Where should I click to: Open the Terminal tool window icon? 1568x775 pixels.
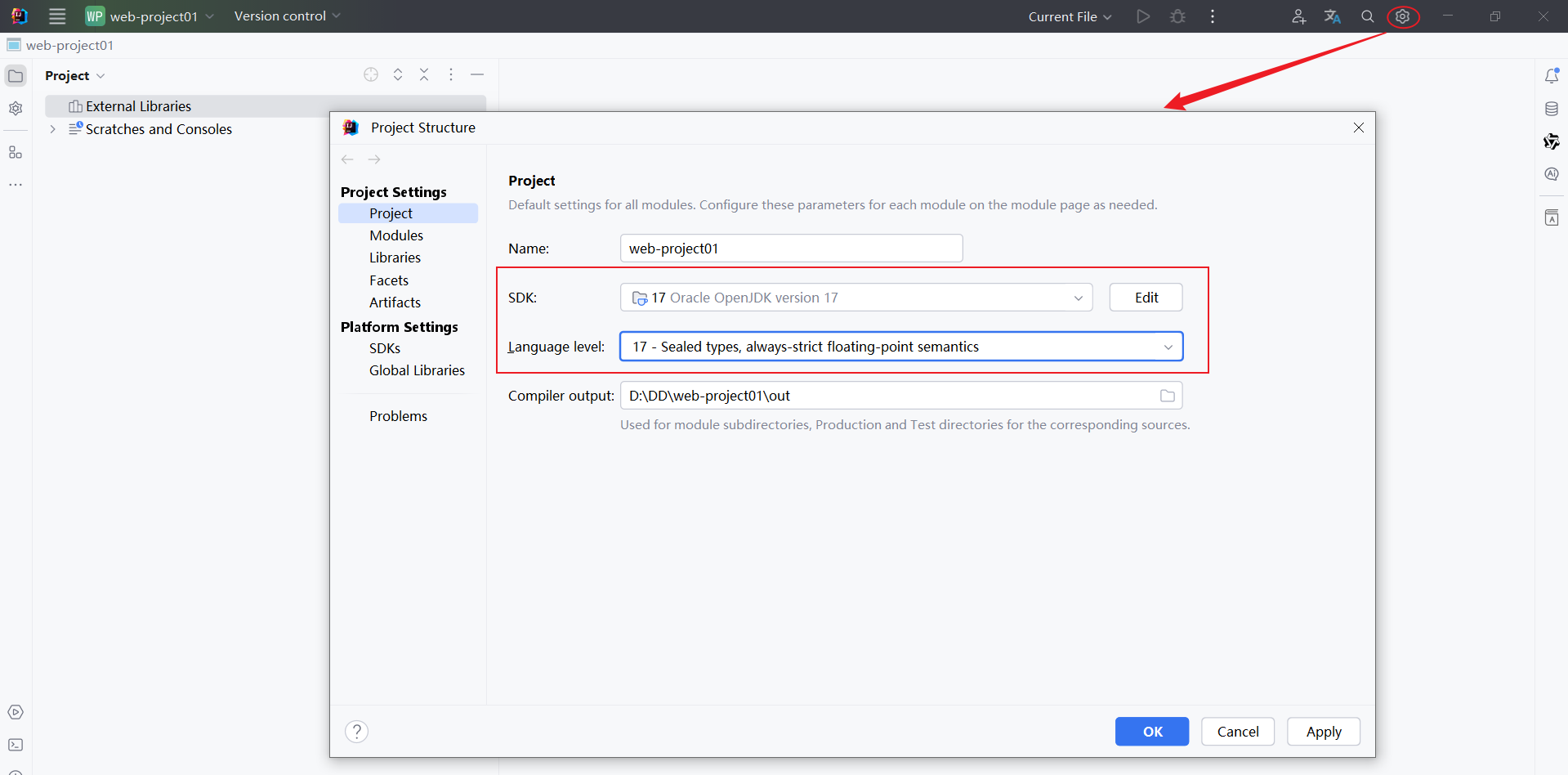click(x=16, y=745)
